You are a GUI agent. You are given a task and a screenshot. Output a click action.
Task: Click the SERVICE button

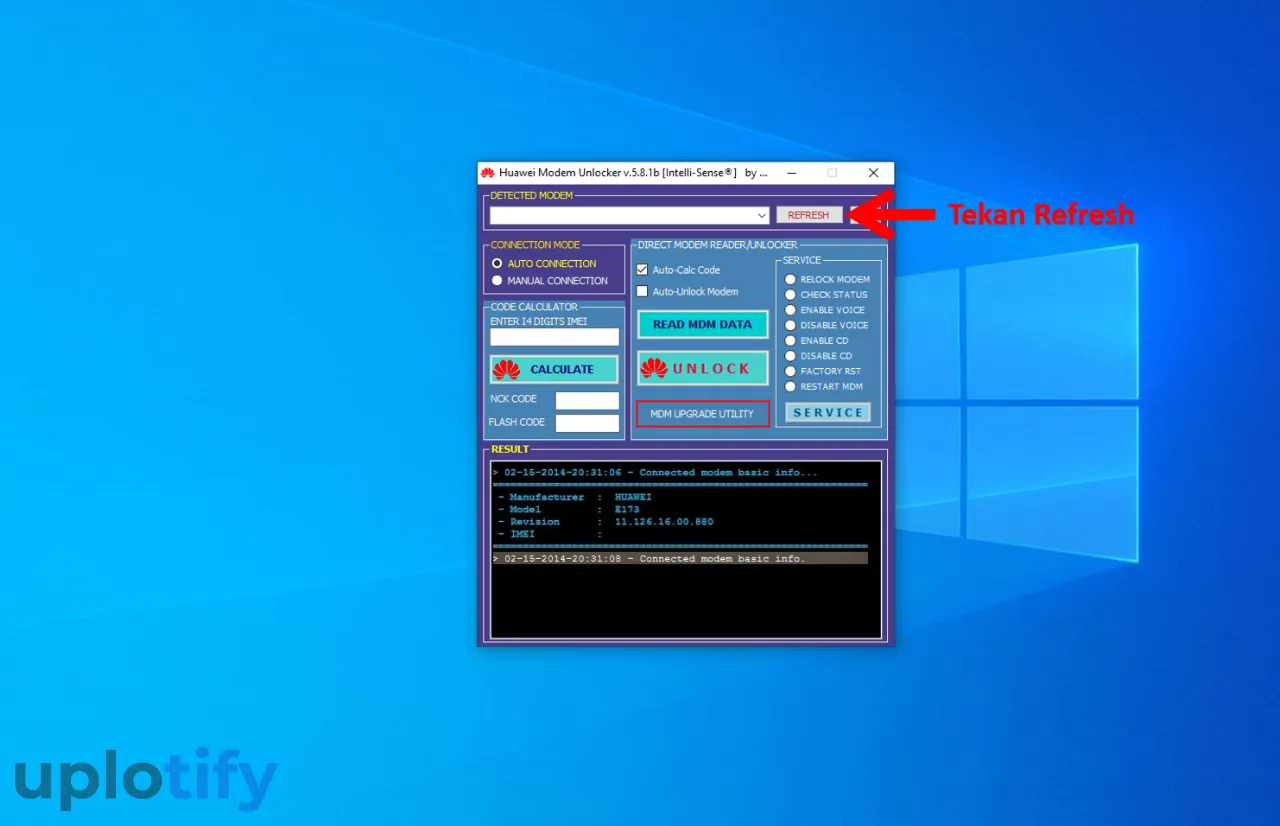point(828,412)
